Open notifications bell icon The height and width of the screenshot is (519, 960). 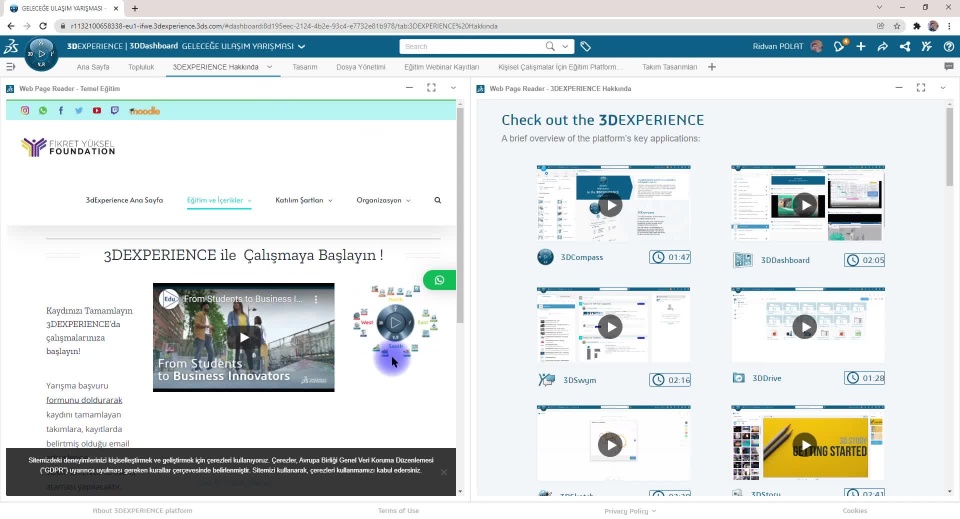tap(839, 46)
